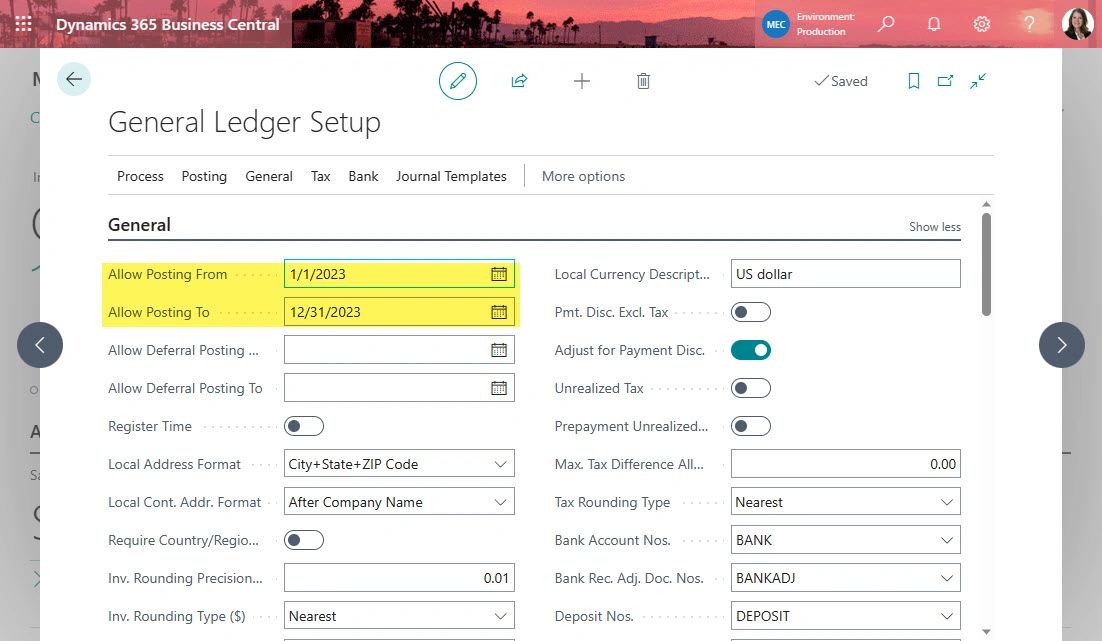The width and height of the screenshot is (1102, 641).
Task: Click the Local Currency Description field
Action: pyautogui.click(x=845, y=274)
